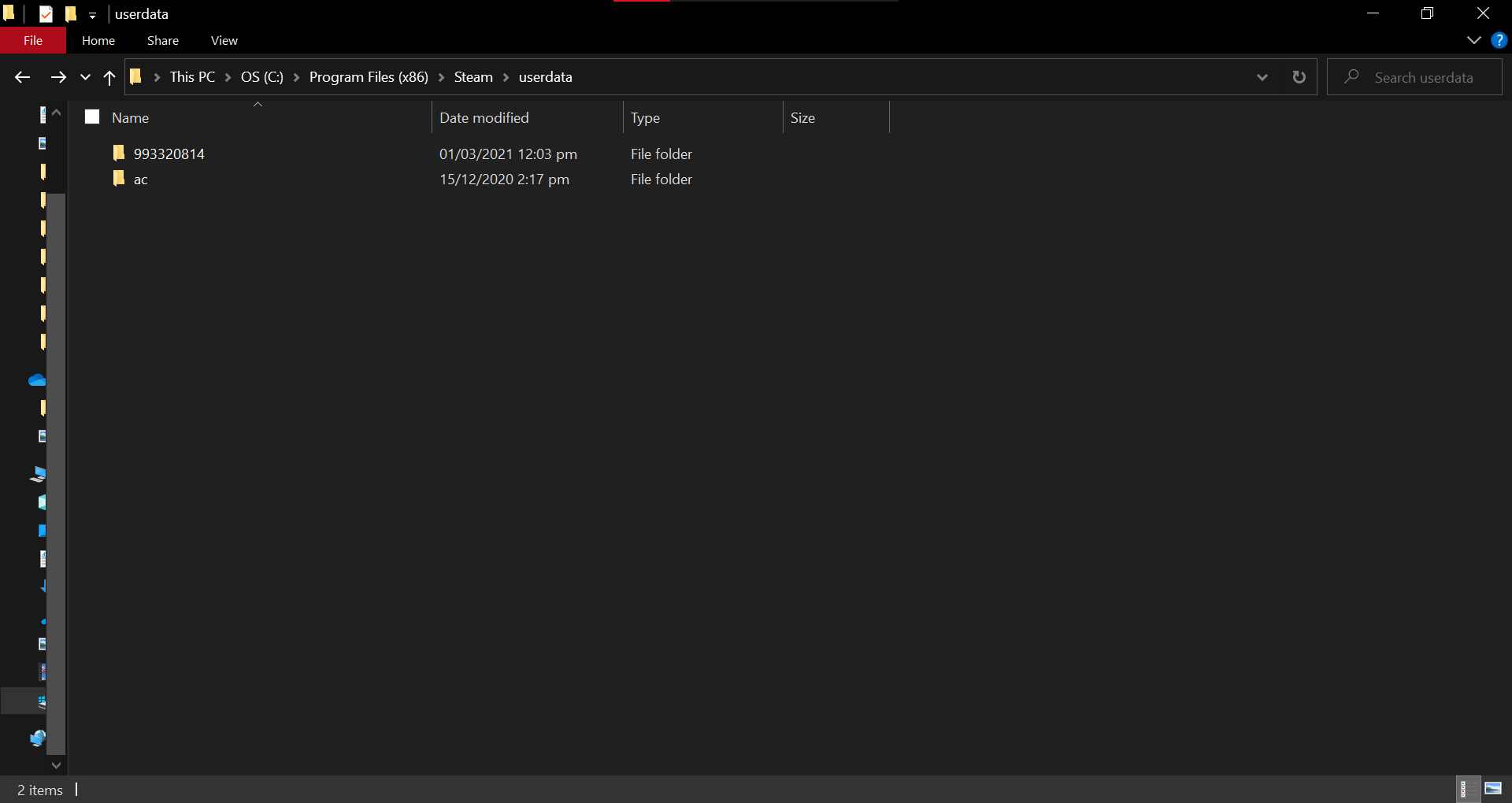1512x803 pixels.
Task: Click the Forward navigation arrow
Action: pos(58,77)
